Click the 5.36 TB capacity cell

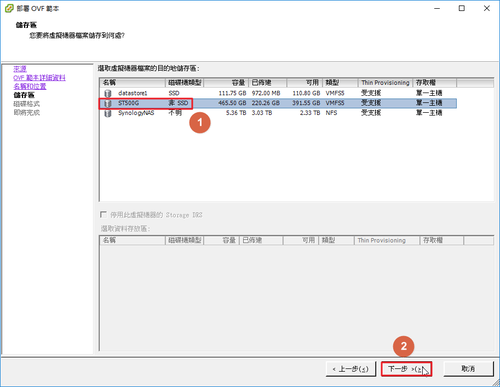tap(236, 113)
